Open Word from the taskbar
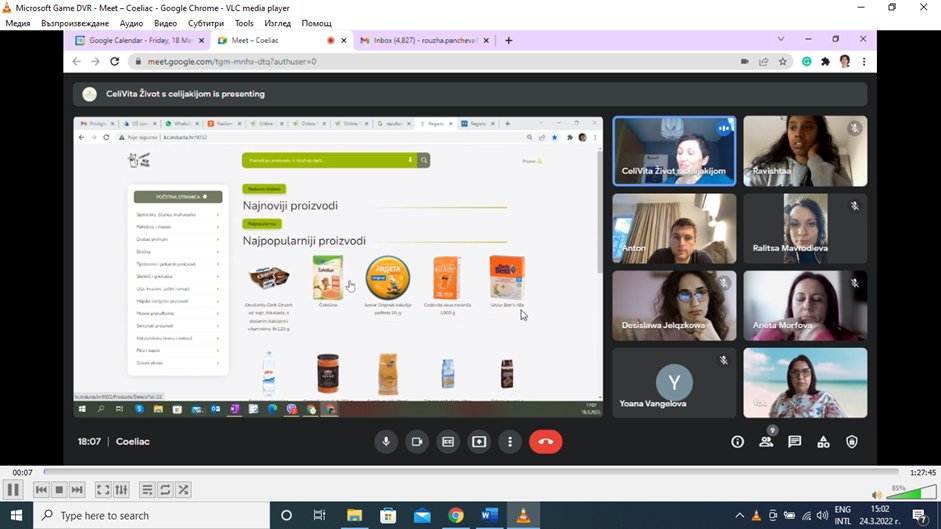The width and height of the screenshot is (941, 529). (490, 515)
